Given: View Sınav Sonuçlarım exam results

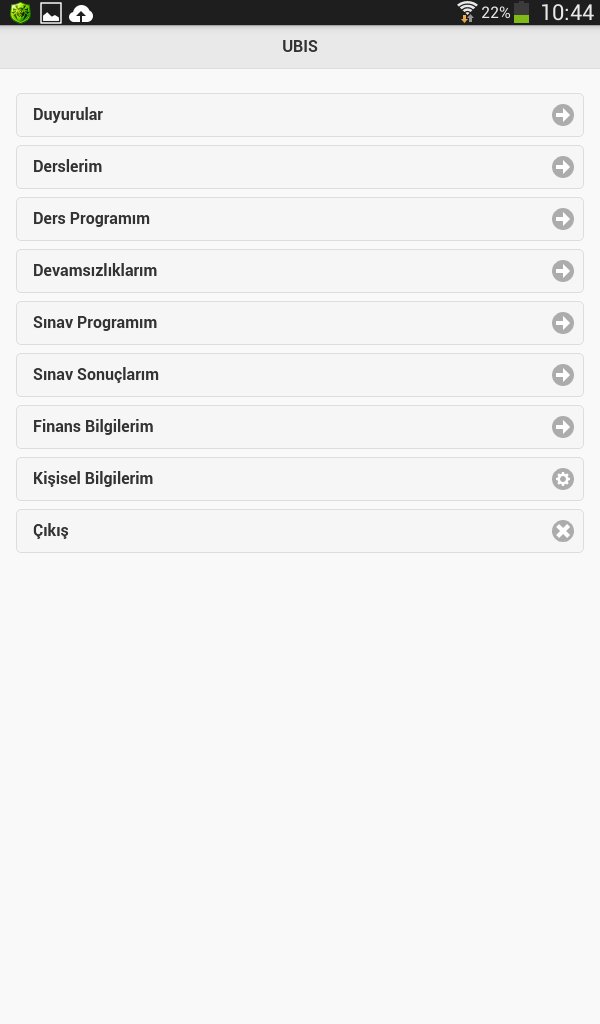Looking at the screenshot, I should pos(96,375).
